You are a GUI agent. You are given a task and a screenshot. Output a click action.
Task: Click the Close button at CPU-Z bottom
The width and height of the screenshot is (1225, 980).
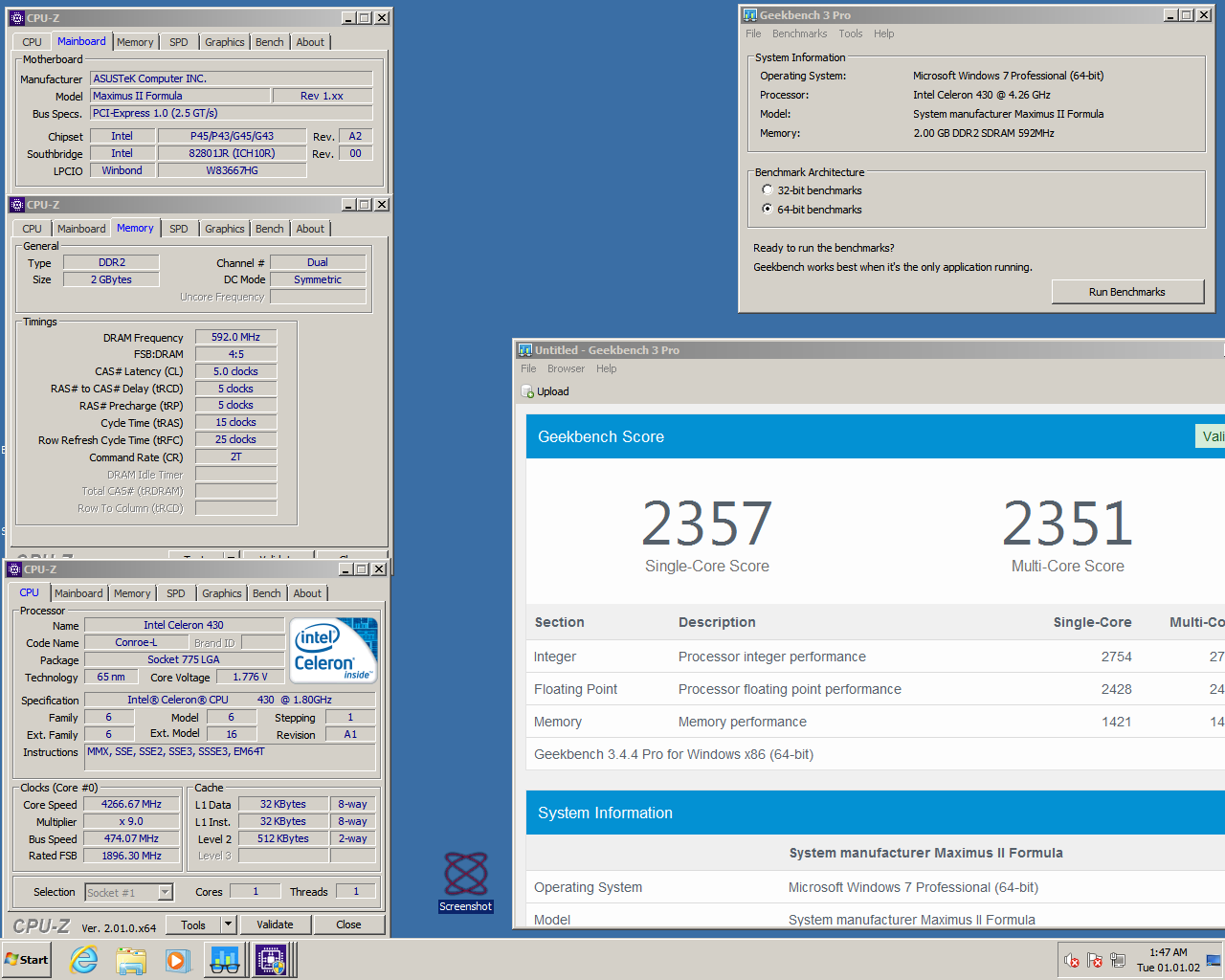tap(348, 924)
